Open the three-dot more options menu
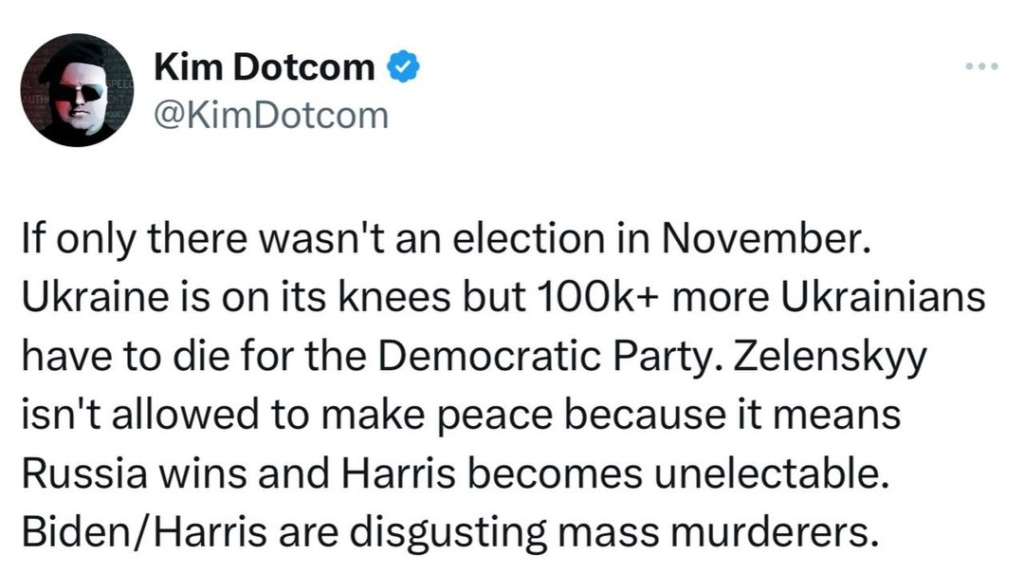Screen dimensions: 1024x574 click(982, 66)
